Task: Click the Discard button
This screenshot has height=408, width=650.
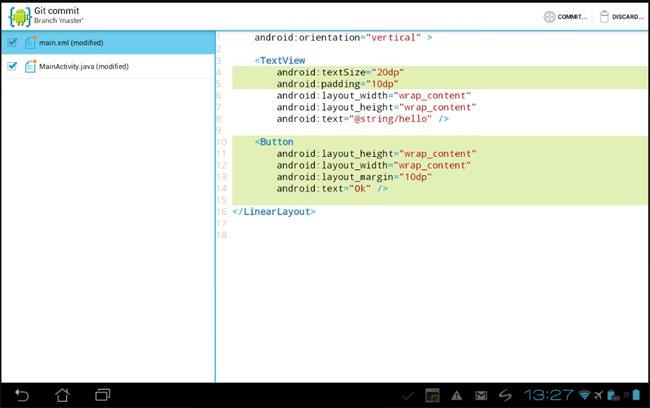Action: click(621, 17)
